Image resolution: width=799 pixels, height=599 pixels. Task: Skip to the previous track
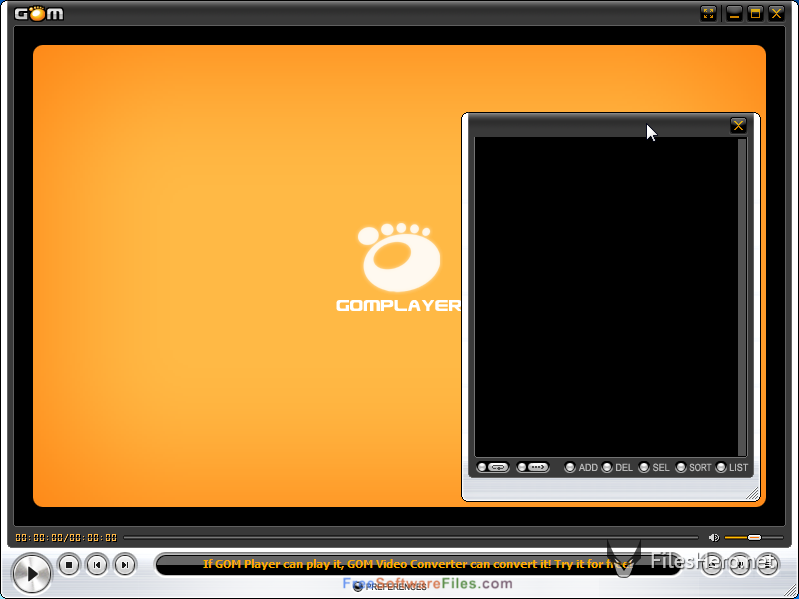[97, 564]
